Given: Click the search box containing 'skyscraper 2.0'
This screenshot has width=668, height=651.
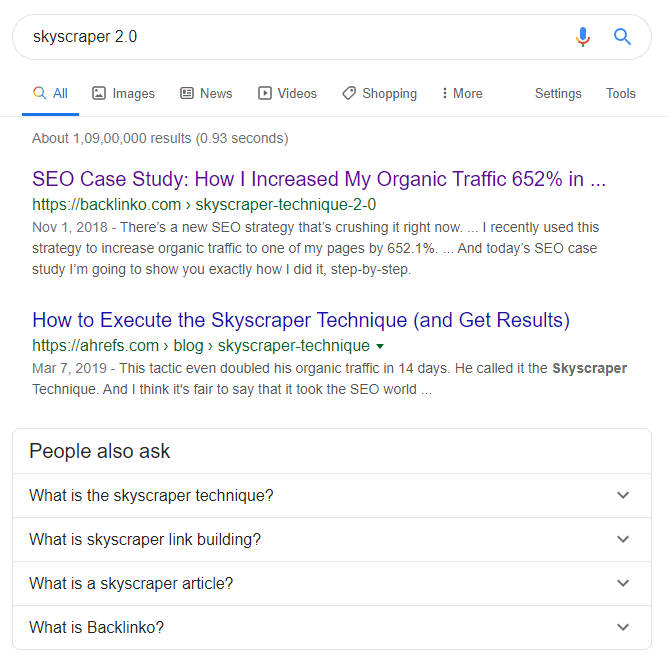Looking at the screenshot, I should [x=290, y=37].
